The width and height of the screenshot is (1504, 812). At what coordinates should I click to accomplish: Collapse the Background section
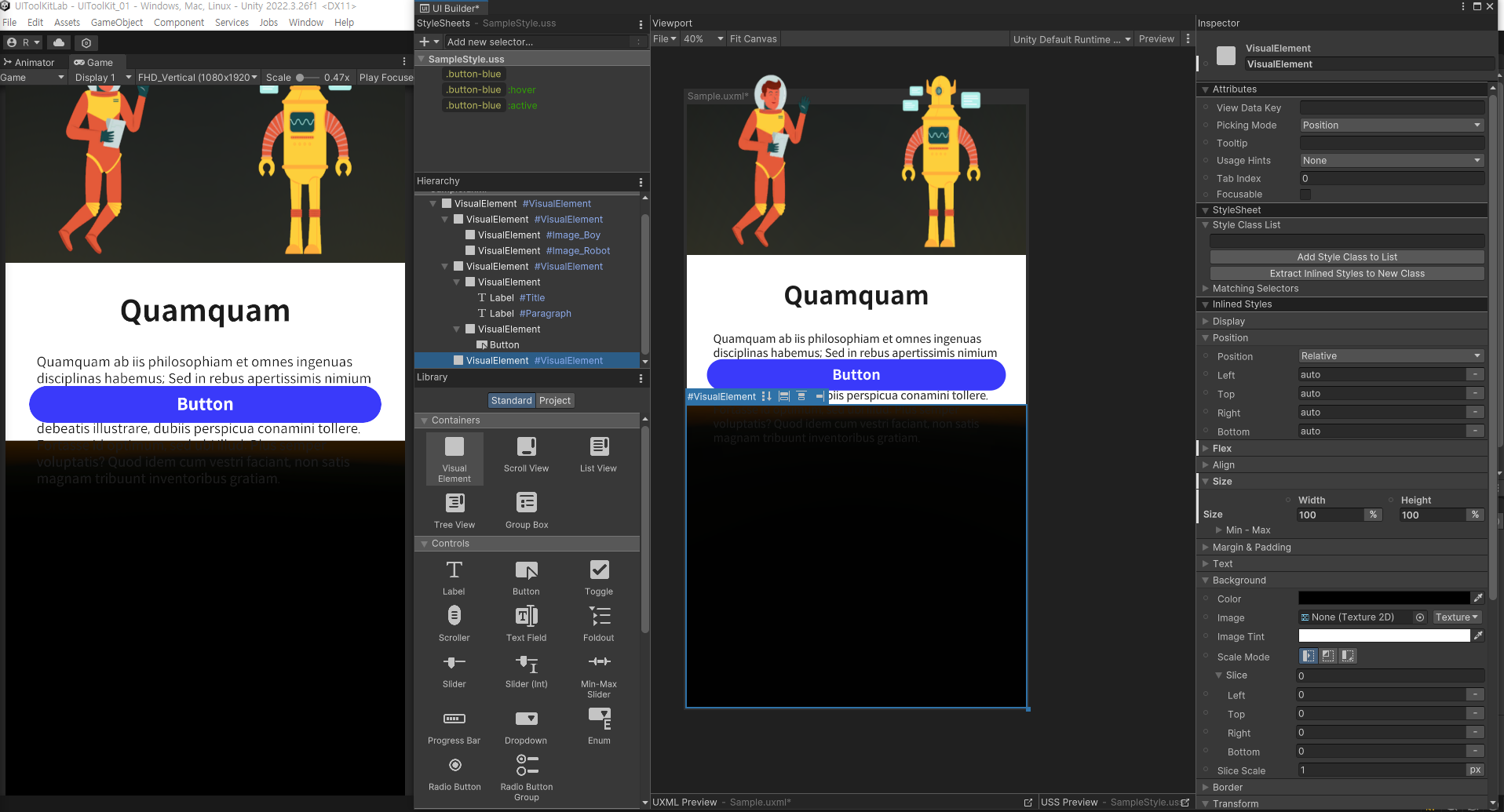1239,581
